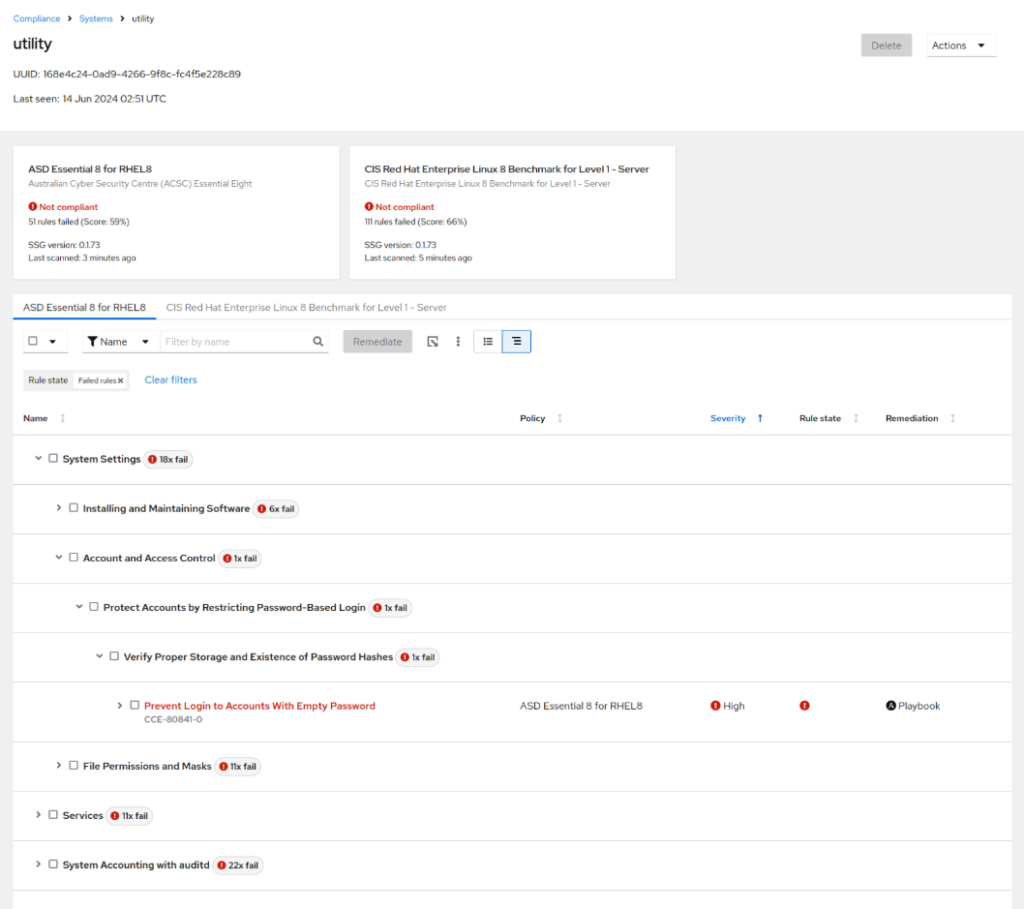The image size is (1024, 909).
Task: Open the kebab menu in the toolbar
Action: 458,342
